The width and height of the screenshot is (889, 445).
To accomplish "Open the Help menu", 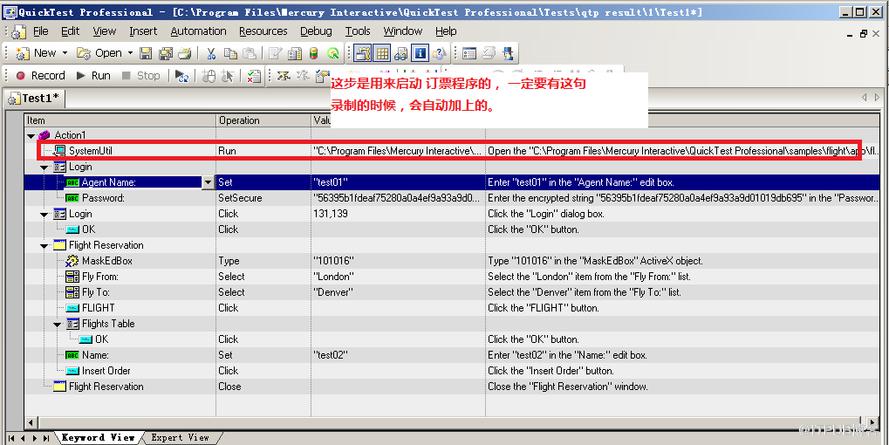I will 446,31.
